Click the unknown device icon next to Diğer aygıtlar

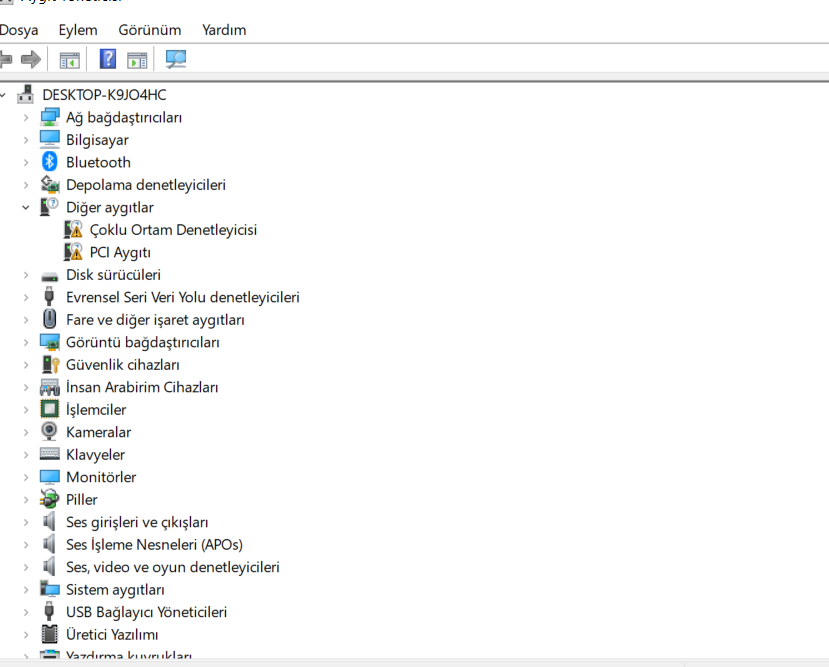tap(50, 207)
